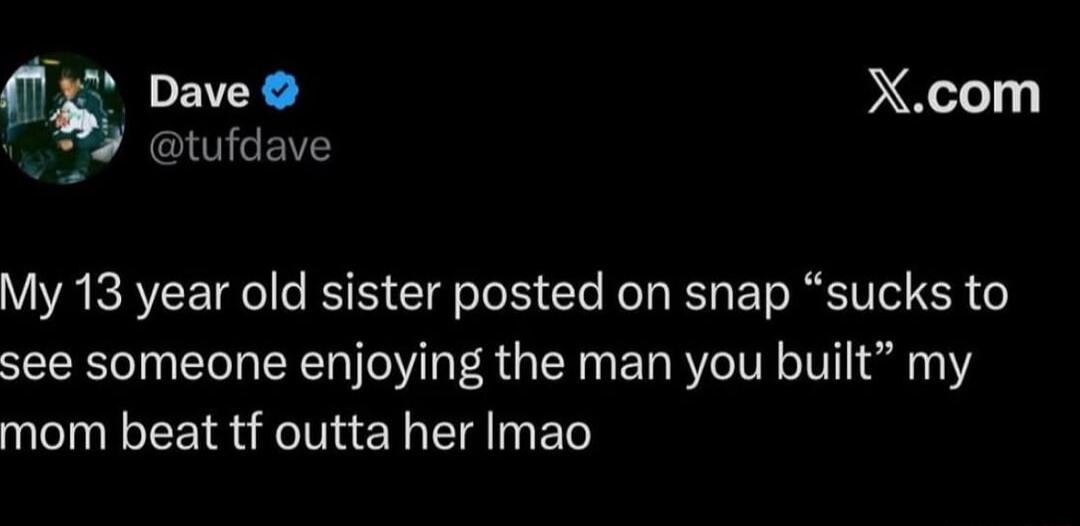Open the @tufdave handle link
Viewport: 1080px width, 526px height.
[239, 147]
